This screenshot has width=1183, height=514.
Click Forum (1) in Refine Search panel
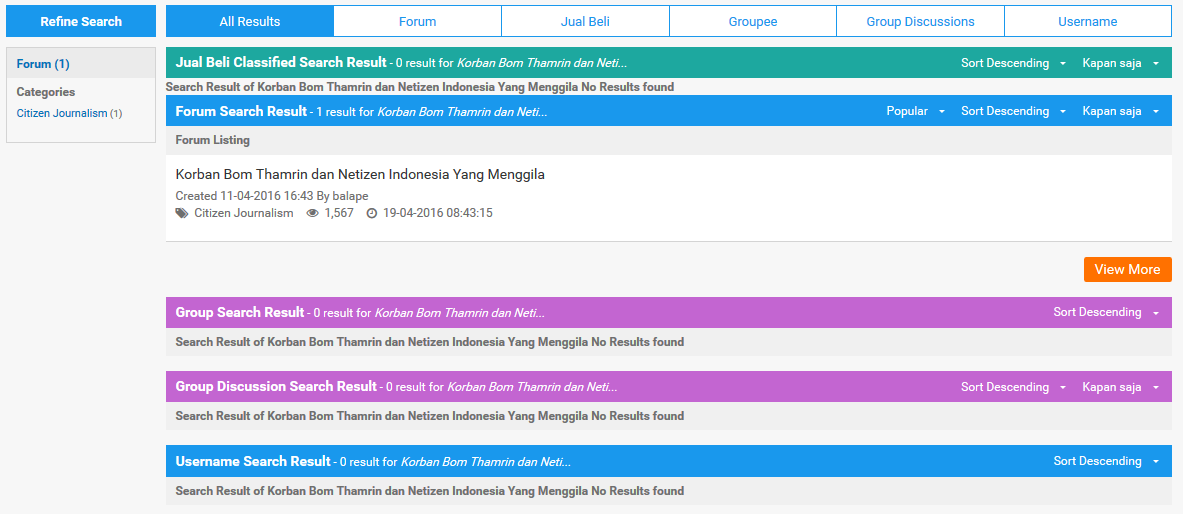click(43, 64)
